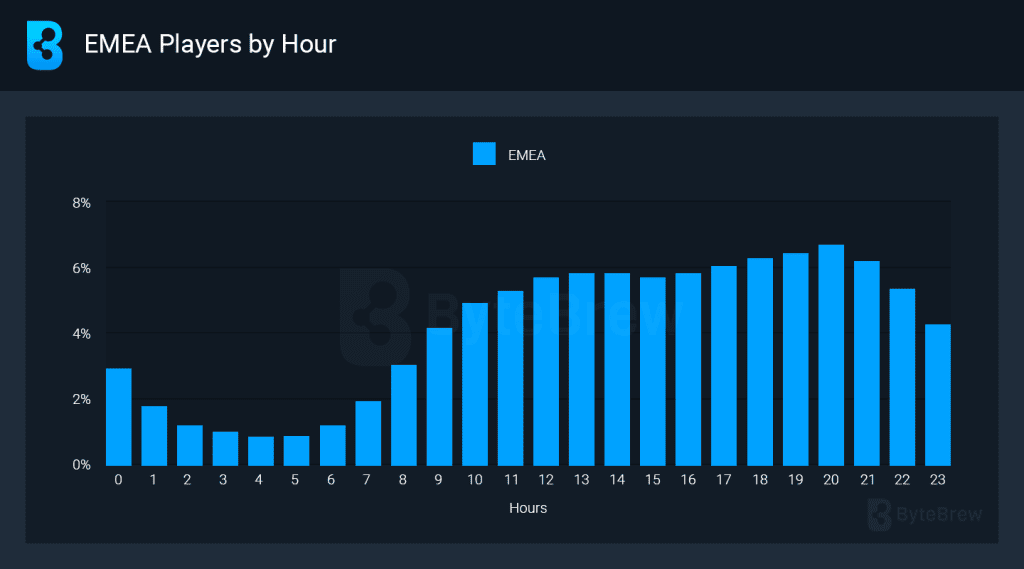Click the Hours axis title

(528, 508)
